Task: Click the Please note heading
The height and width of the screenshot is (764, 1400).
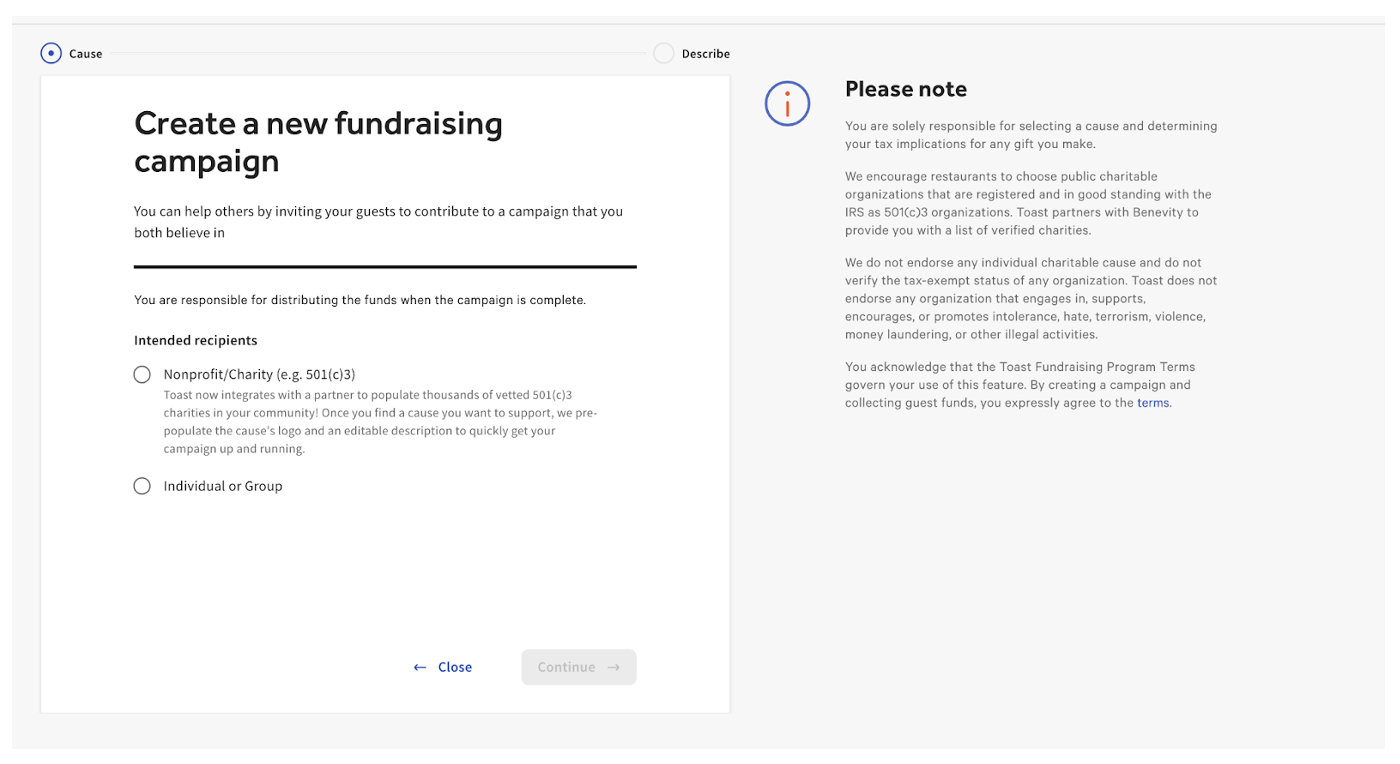Action: coord(905,89)
